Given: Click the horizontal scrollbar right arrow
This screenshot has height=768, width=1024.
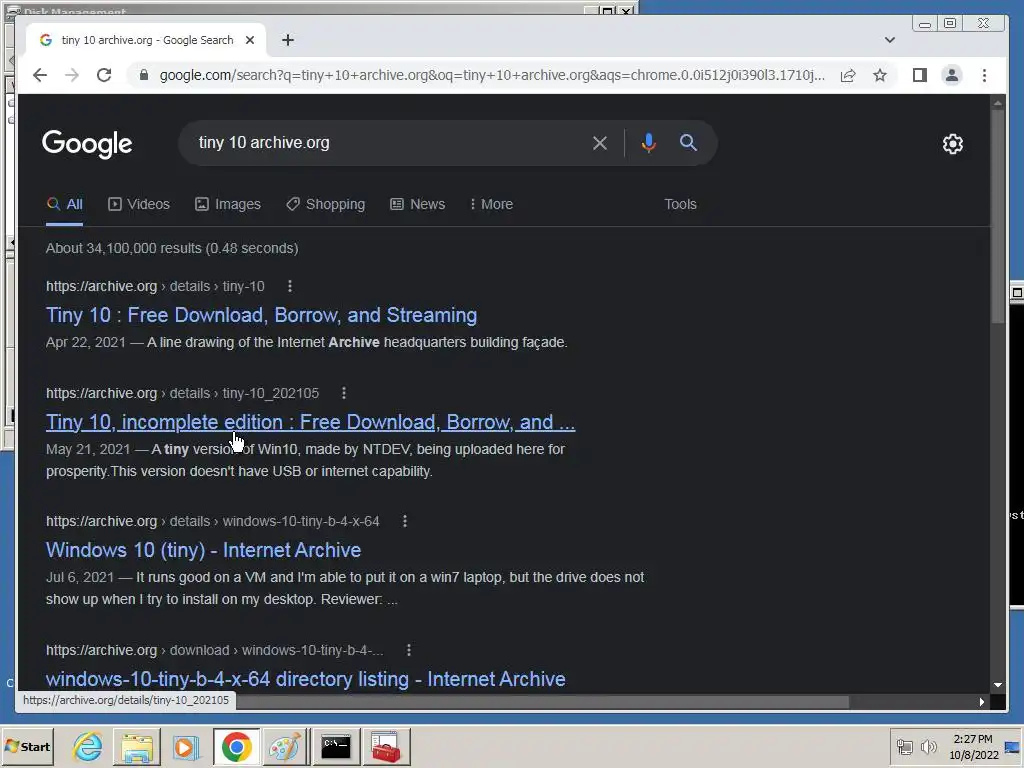Looking at the screenshot, I should click(x=982, y=702).
